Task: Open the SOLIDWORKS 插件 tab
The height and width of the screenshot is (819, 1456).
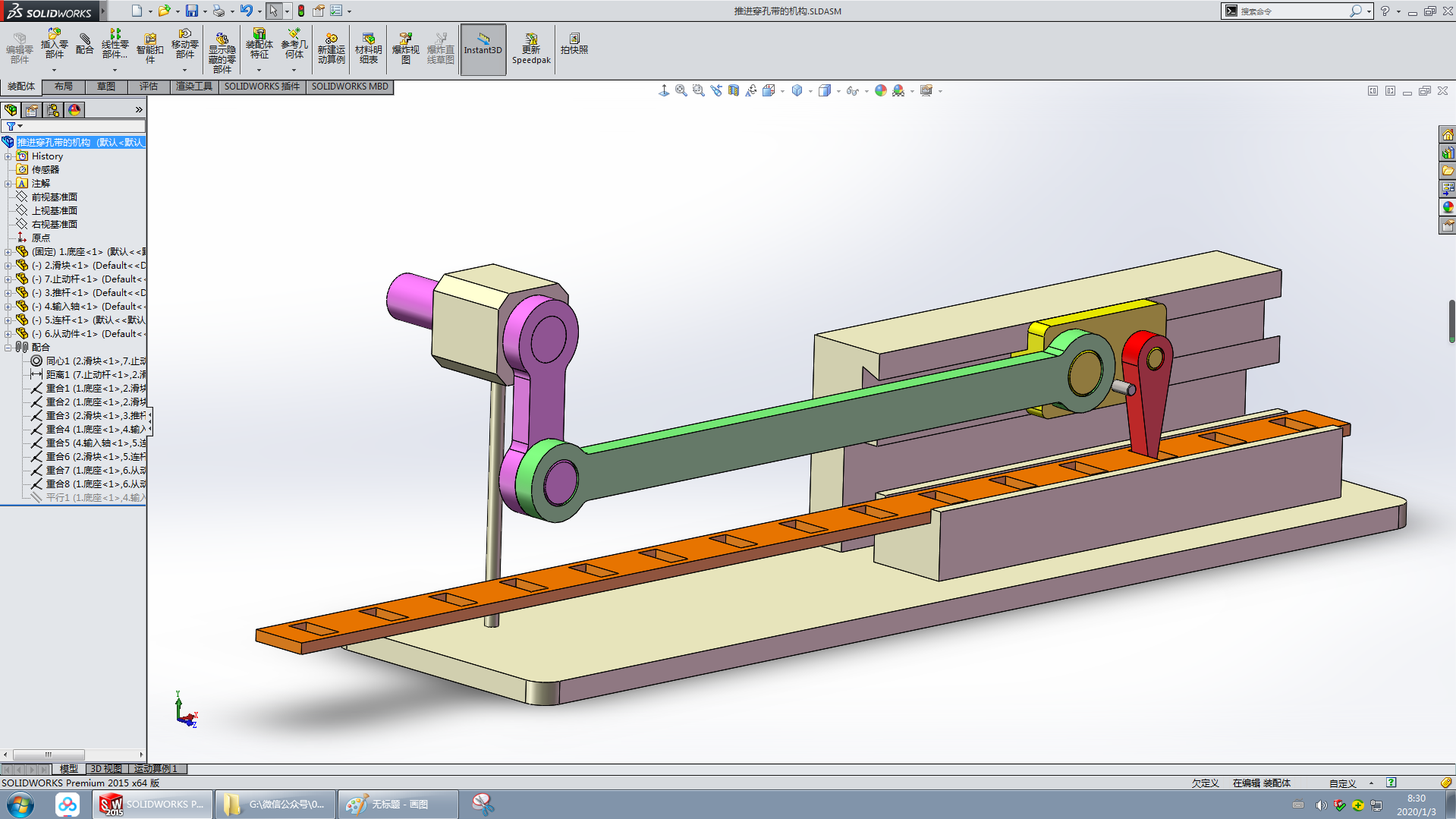Action: click(262, 87)
